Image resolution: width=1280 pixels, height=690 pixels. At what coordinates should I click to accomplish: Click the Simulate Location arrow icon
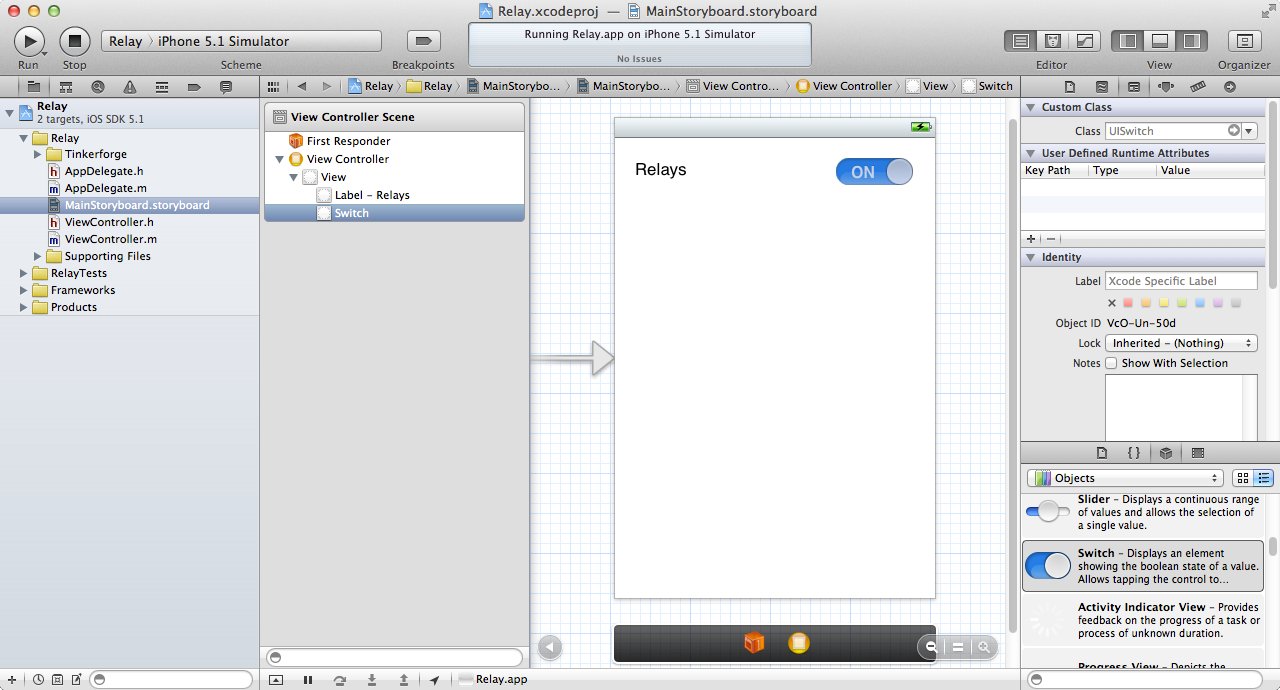(434, 680)
